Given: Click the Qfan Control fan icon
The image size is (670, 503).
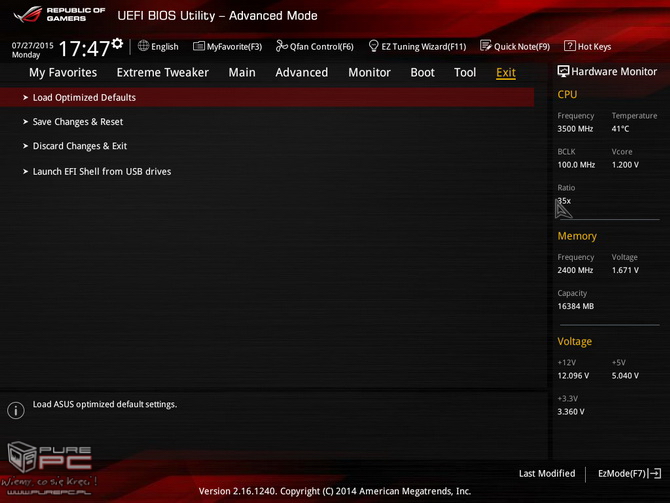Looking at the screenshot, I should [281, 46].
